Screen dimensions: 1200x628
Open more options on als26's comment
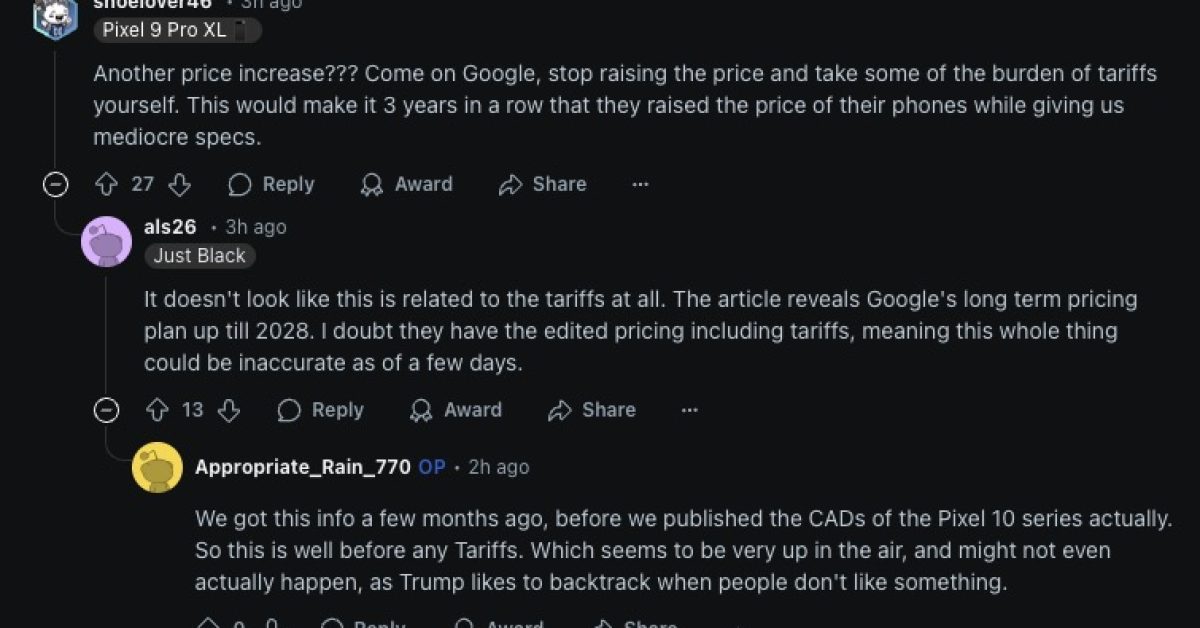[690, 410]
